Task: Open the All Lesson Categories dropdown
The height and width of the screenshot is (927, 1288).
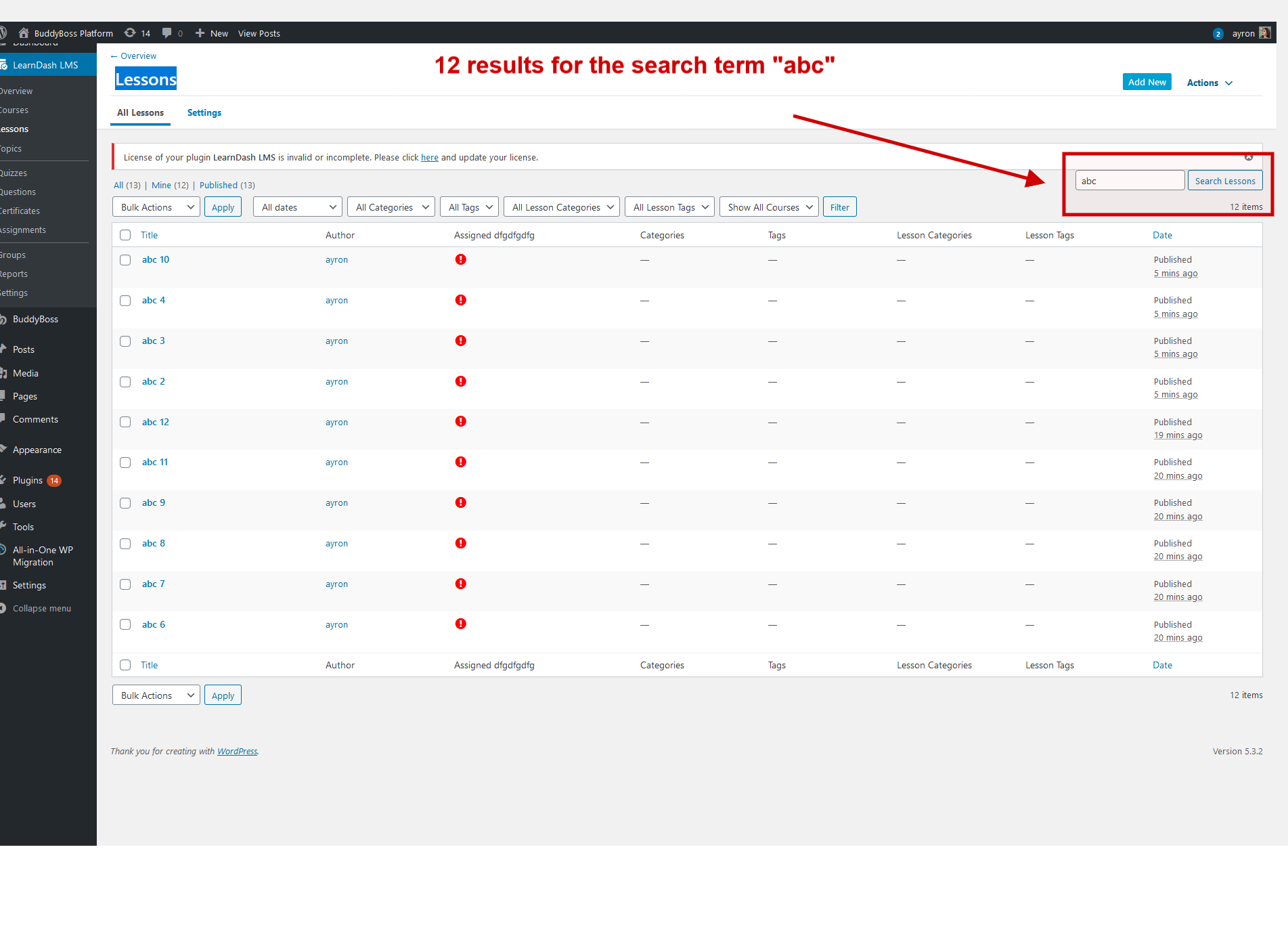Action: [562, 207]
